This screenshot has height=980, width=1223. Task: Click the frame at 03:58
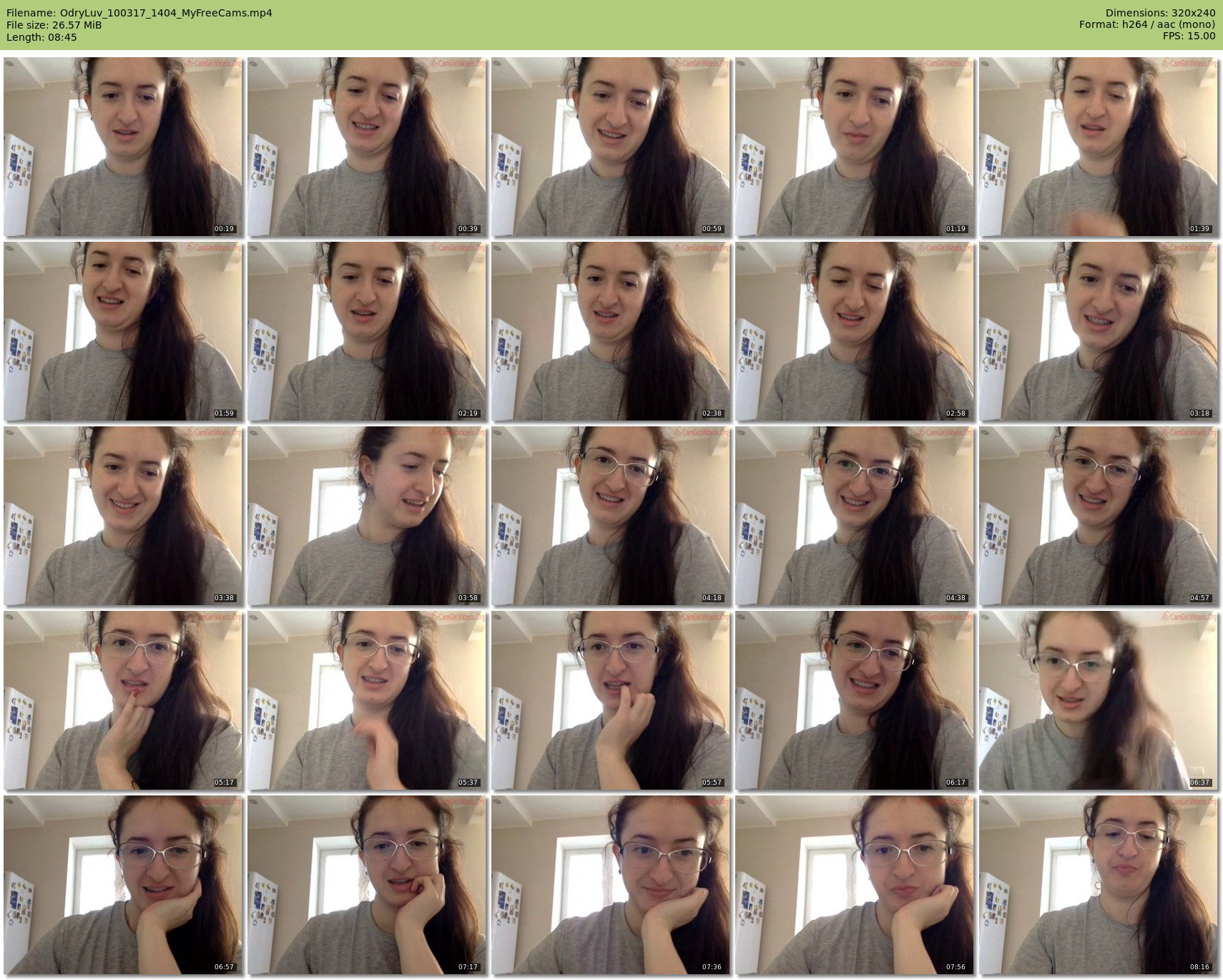[x=367, y=516]
